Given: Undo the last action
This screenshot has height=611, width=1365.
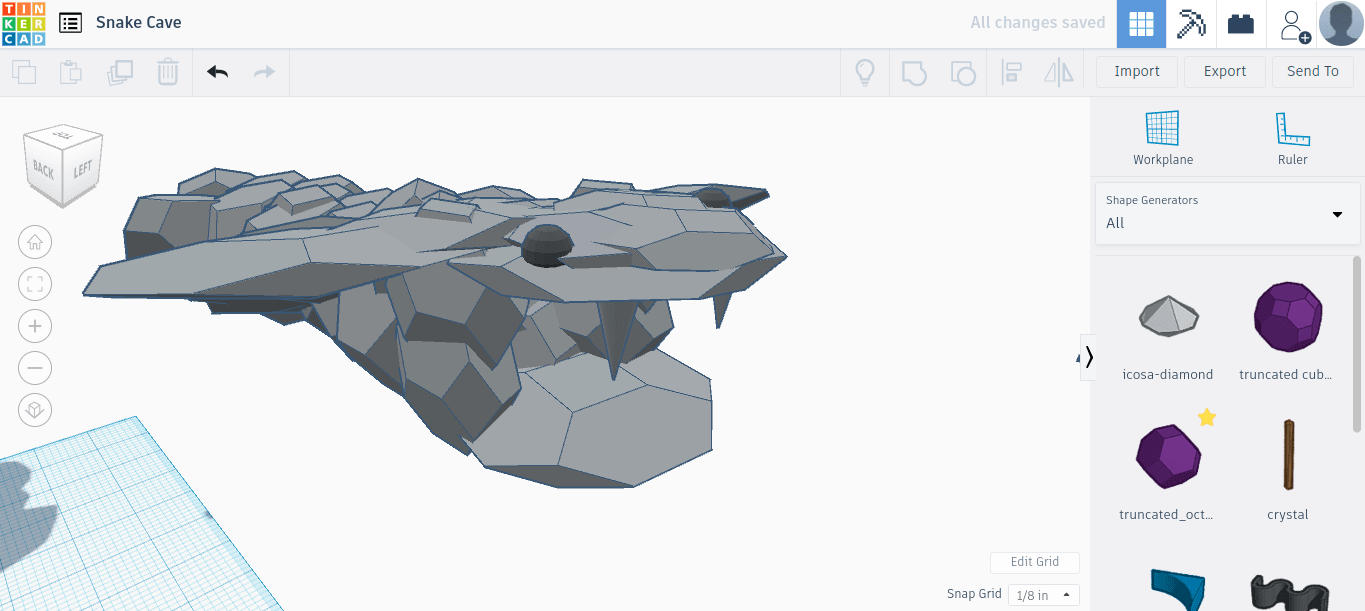Looking at the screenshot, I should pyautogui.click(x=217, y=72).
